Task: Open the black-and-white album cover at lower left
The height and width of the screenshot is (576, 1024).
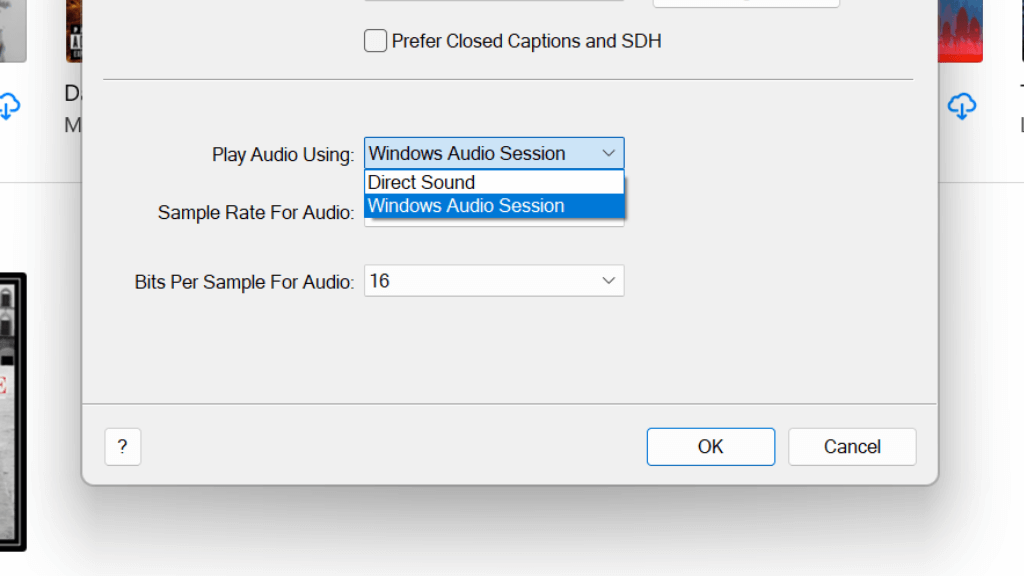Action: point(13,410)
